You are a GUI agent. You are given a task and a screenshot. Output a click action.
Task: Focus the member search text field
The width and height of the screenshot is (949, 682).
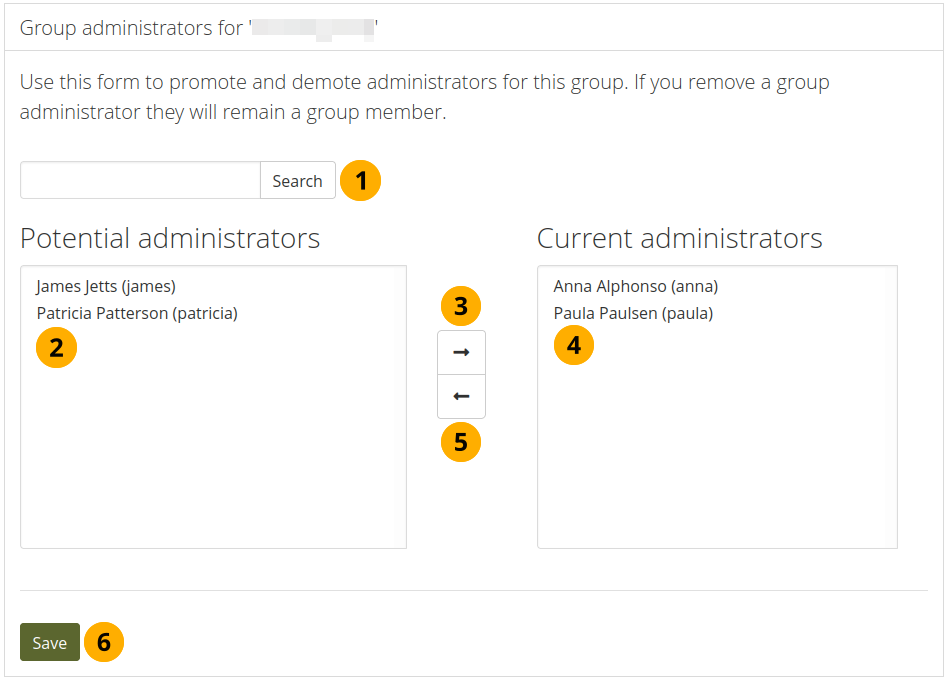140,181
